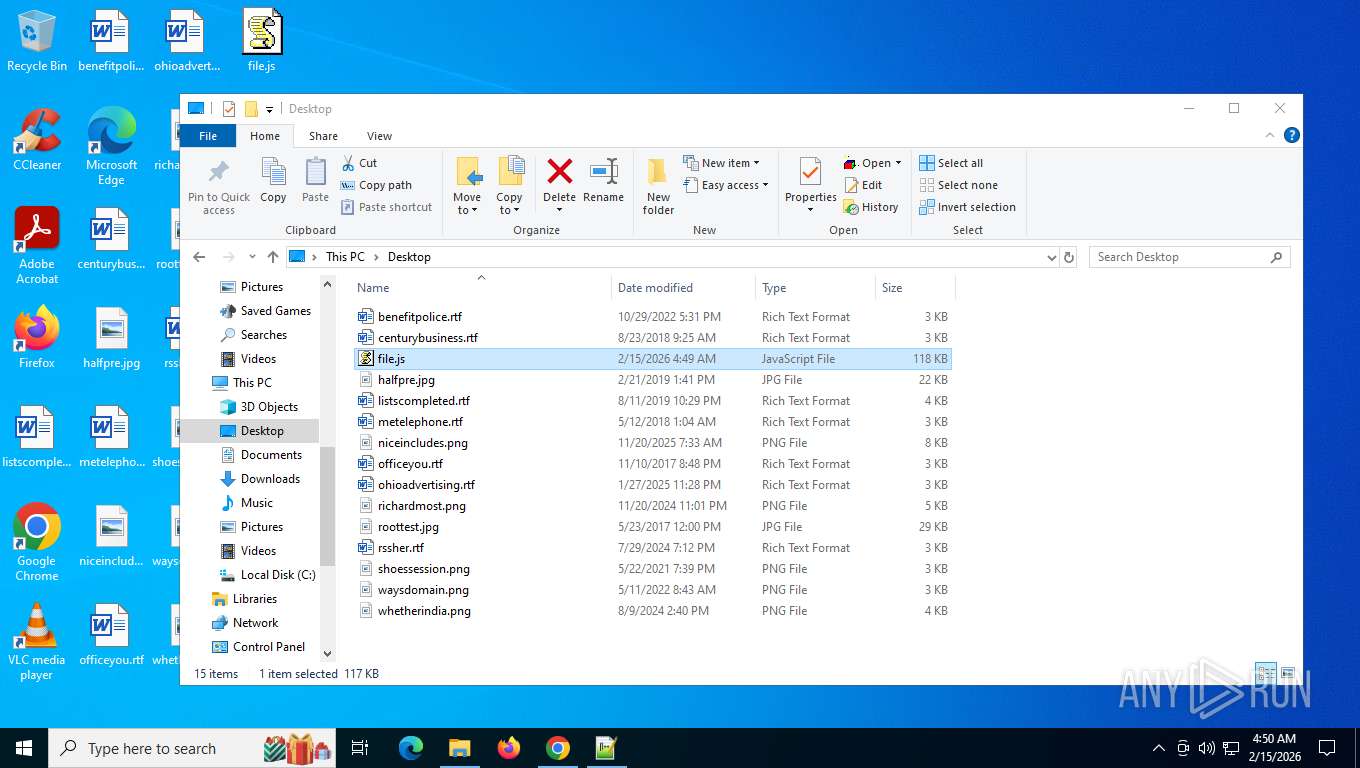Click the Cut scissors command
Viewport: 1360px width, 768px height.
point(359,163)
